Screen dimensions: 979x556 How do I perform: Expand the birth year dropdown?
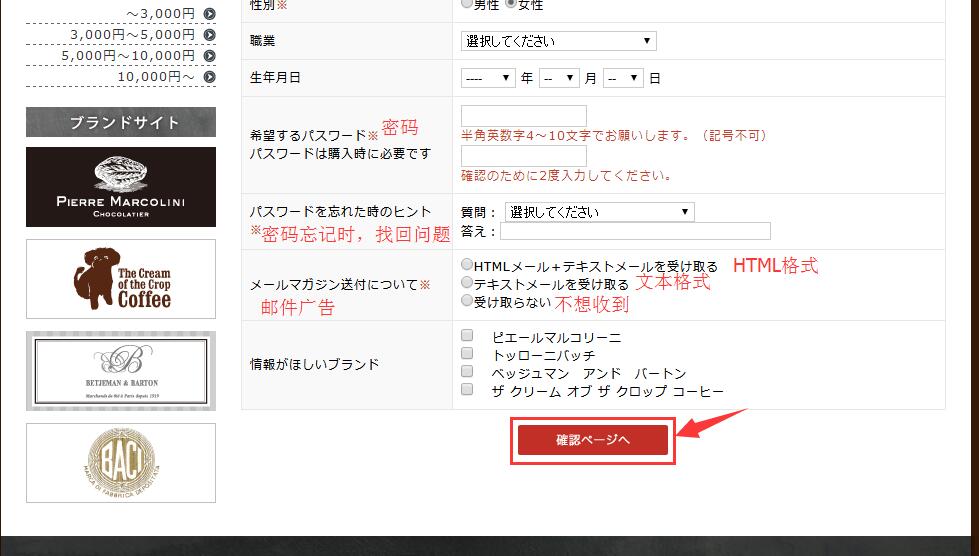(x=488, y=78)
